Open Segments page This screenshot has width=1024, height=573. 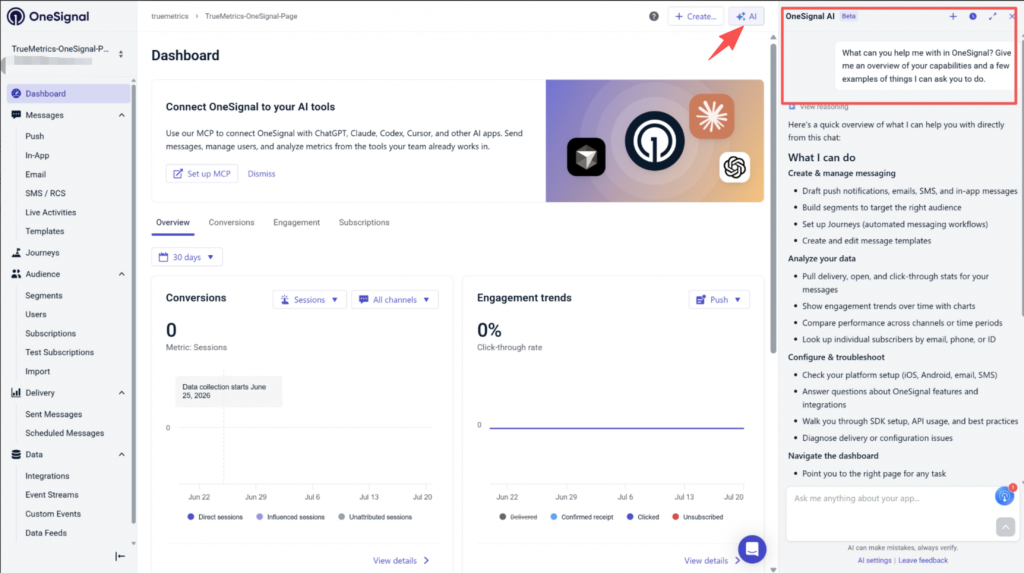(44, 295)
